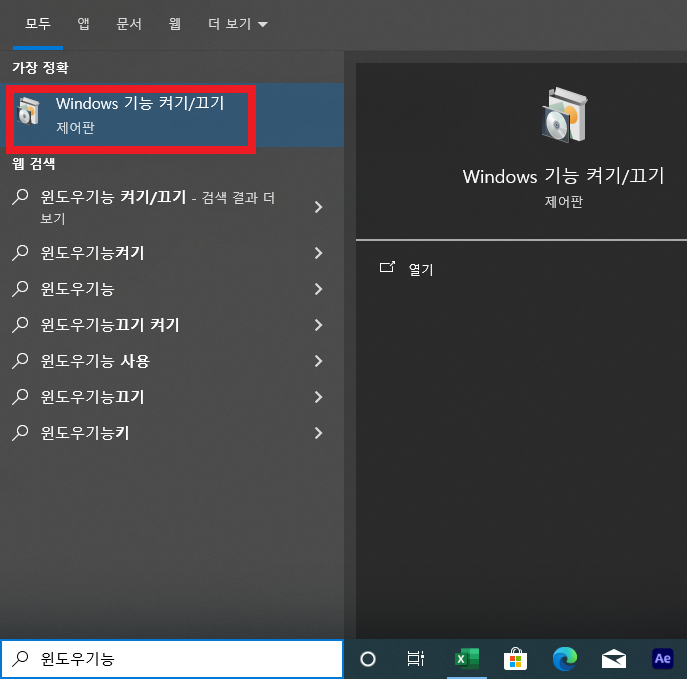Switch to the 문서 tab
The height and width of the screenshot is (679, 687).
[x=129, y=24]
